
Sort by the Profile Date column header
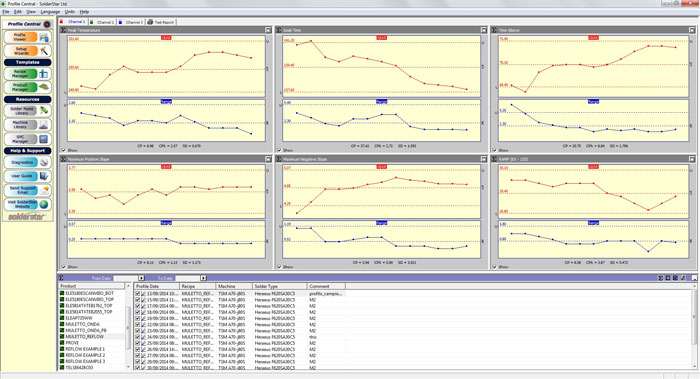click(x=156, y=286)
